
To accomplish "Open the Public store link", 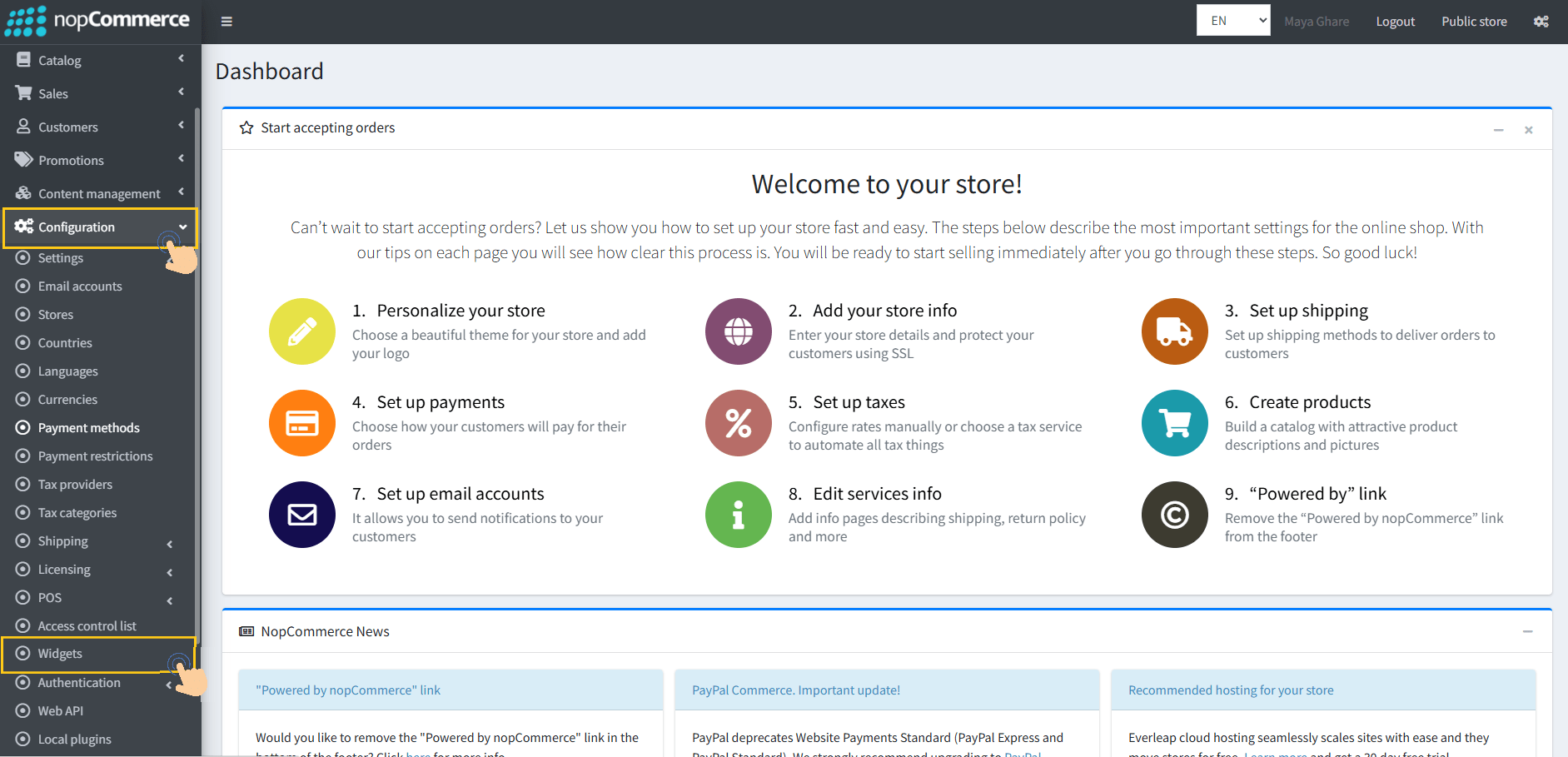I will pyautogui.click(x=1474, y=22).
